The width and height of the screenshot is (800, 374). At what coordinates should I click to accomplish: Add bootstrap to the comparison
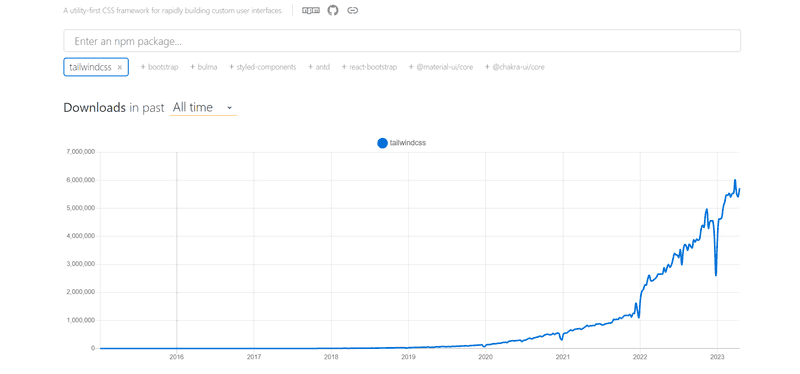click(159, 67)
